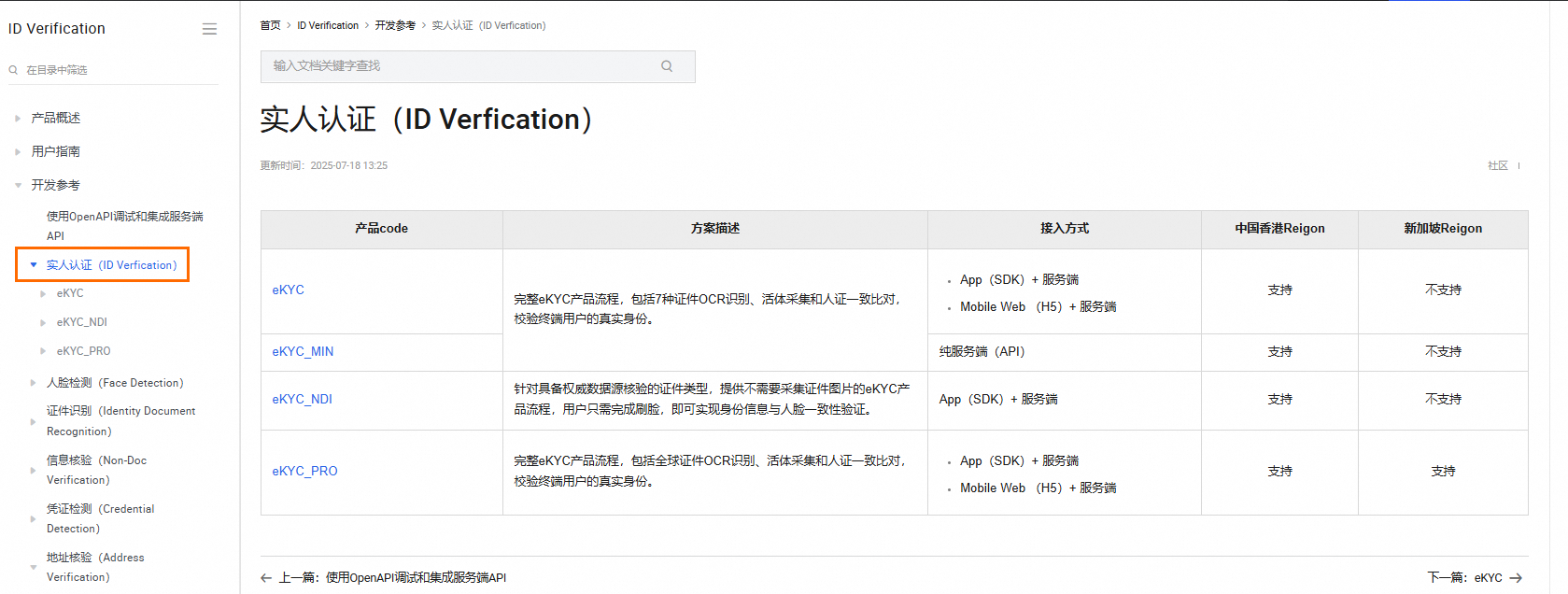The image size is (1568, 594).
Task: Go to 首页 in the breadcrumb
Action: (270, 25)
